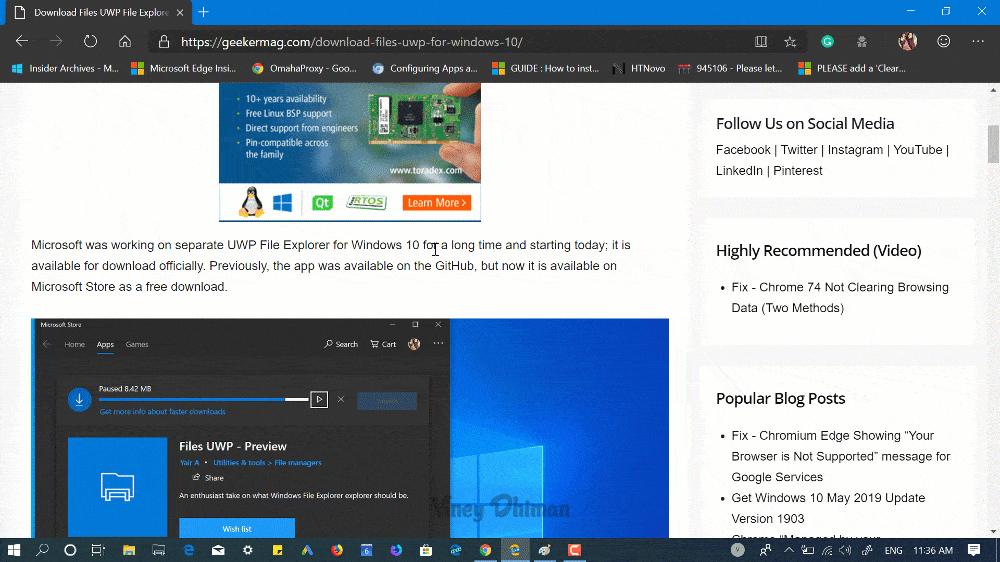1000x562 pixels.
Task: Open taskbar search magnifier
Action: click(x=42, y=550)
